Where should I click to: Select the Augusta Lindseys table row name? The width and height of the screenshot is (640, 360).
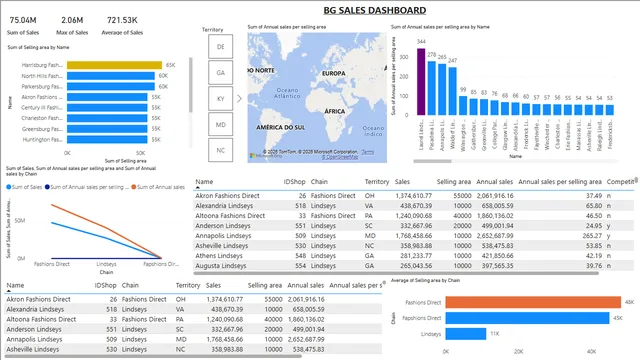[220, 266]
